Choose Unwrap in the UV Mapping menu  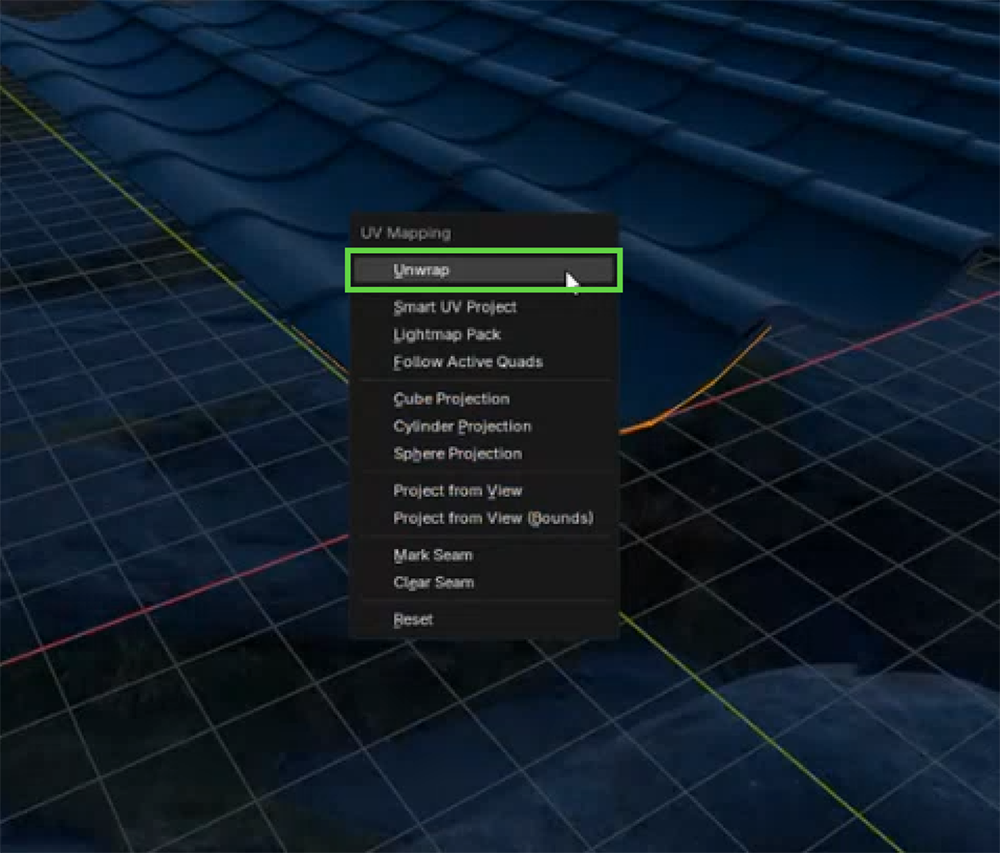(483, 270)
